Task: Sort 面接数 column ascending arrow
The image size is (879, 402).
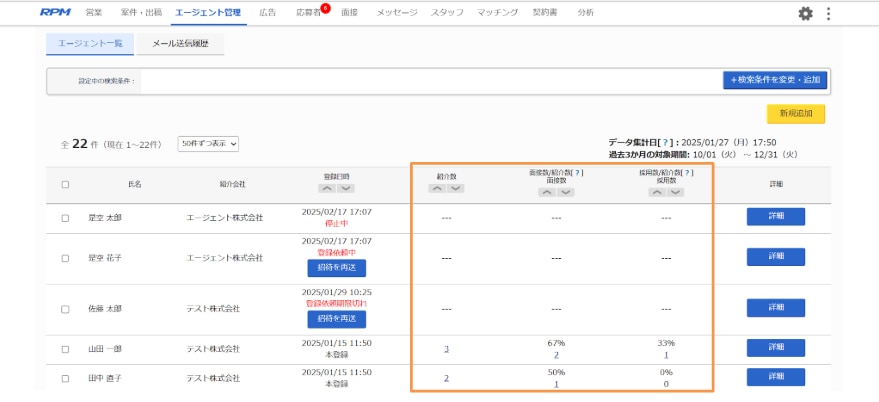Action: tap(547, 192)
